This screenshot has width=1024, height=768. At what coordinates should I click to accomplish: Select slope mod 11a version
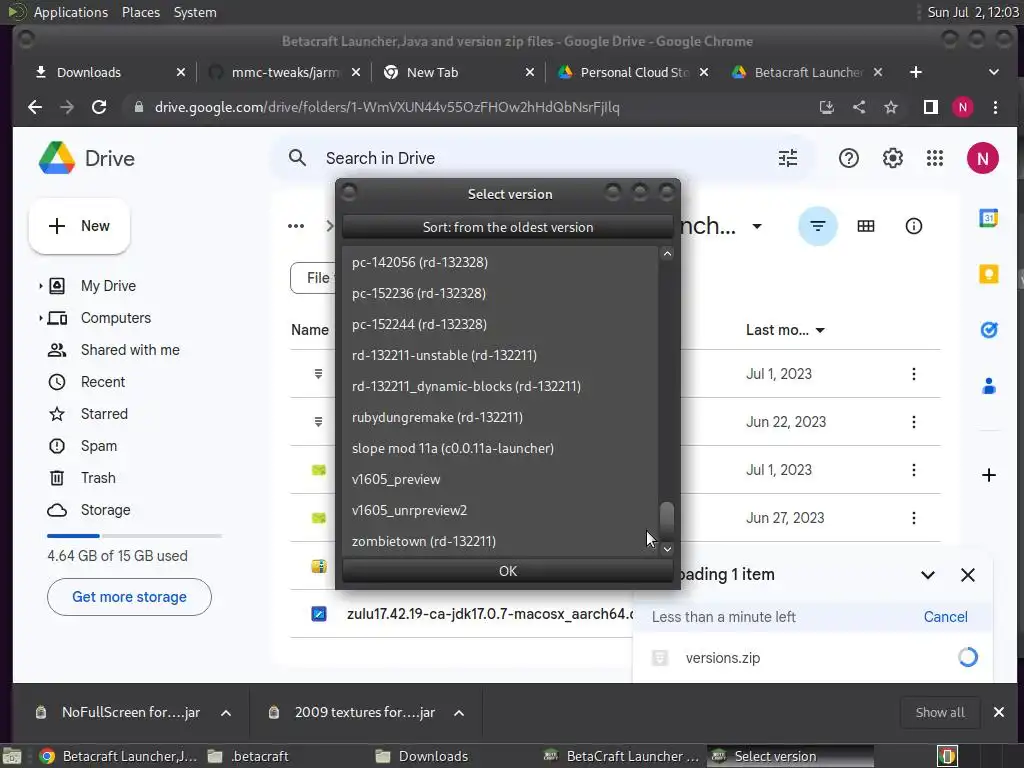[x=500, y=449]
